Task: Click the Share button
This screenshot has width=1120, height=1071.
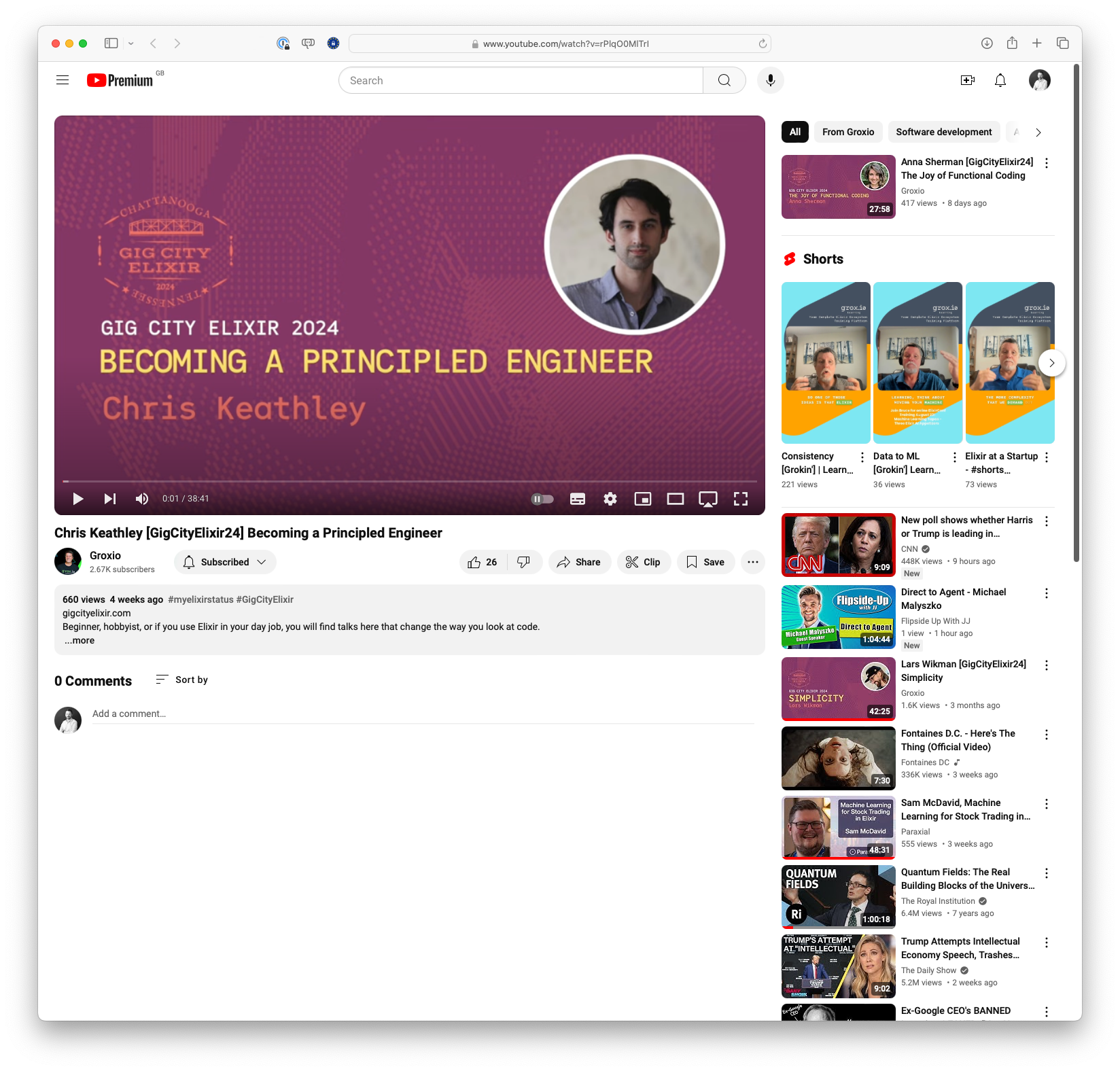Action: point(578,561)
